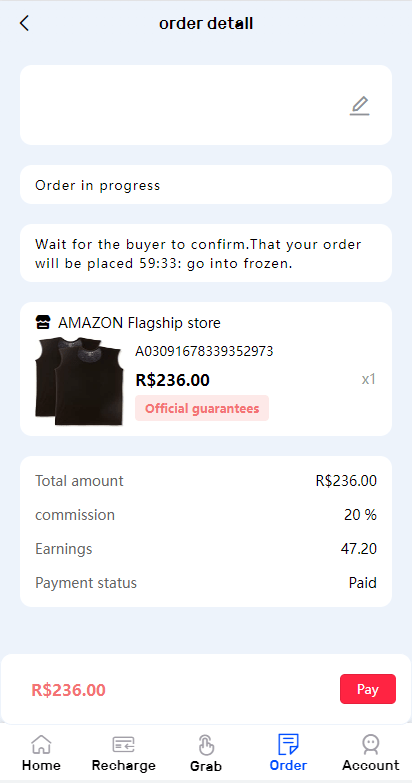Tap the red R$236.00 total at bottom
This screenshot has width=412, height=783.
click(x=68, y=690)
